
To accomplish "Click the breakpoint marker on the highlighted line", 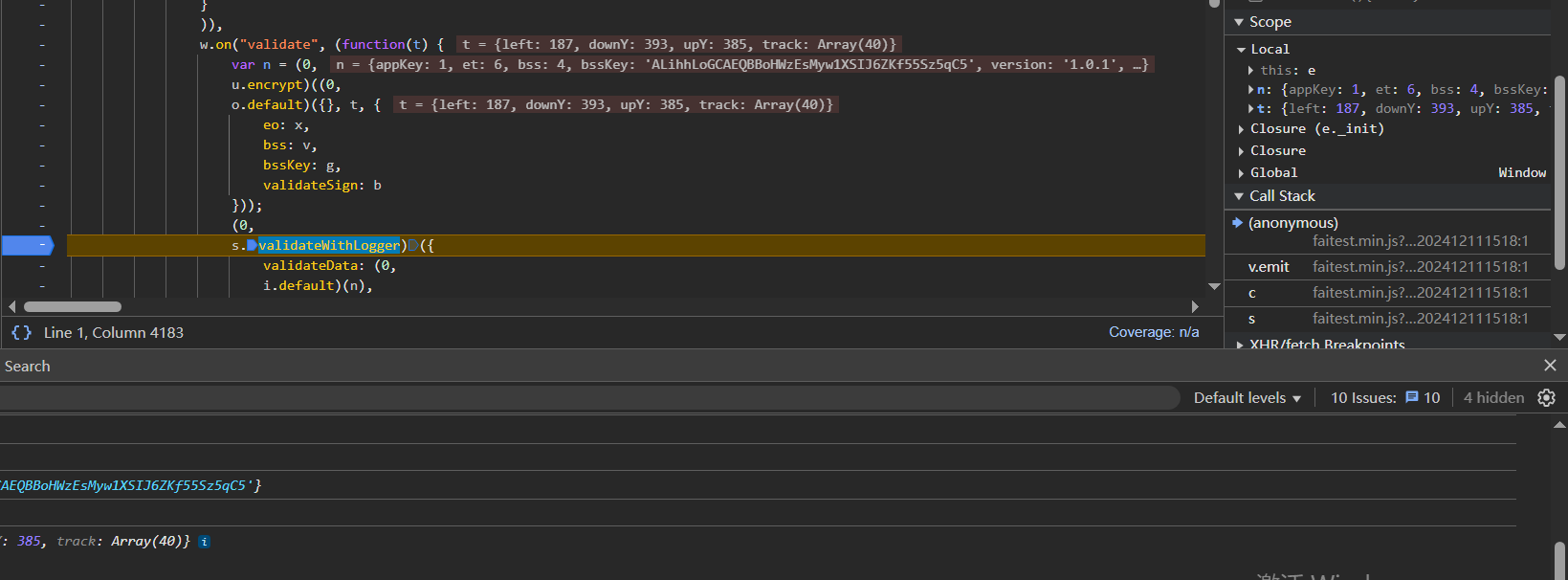I will tap(27, 246).
